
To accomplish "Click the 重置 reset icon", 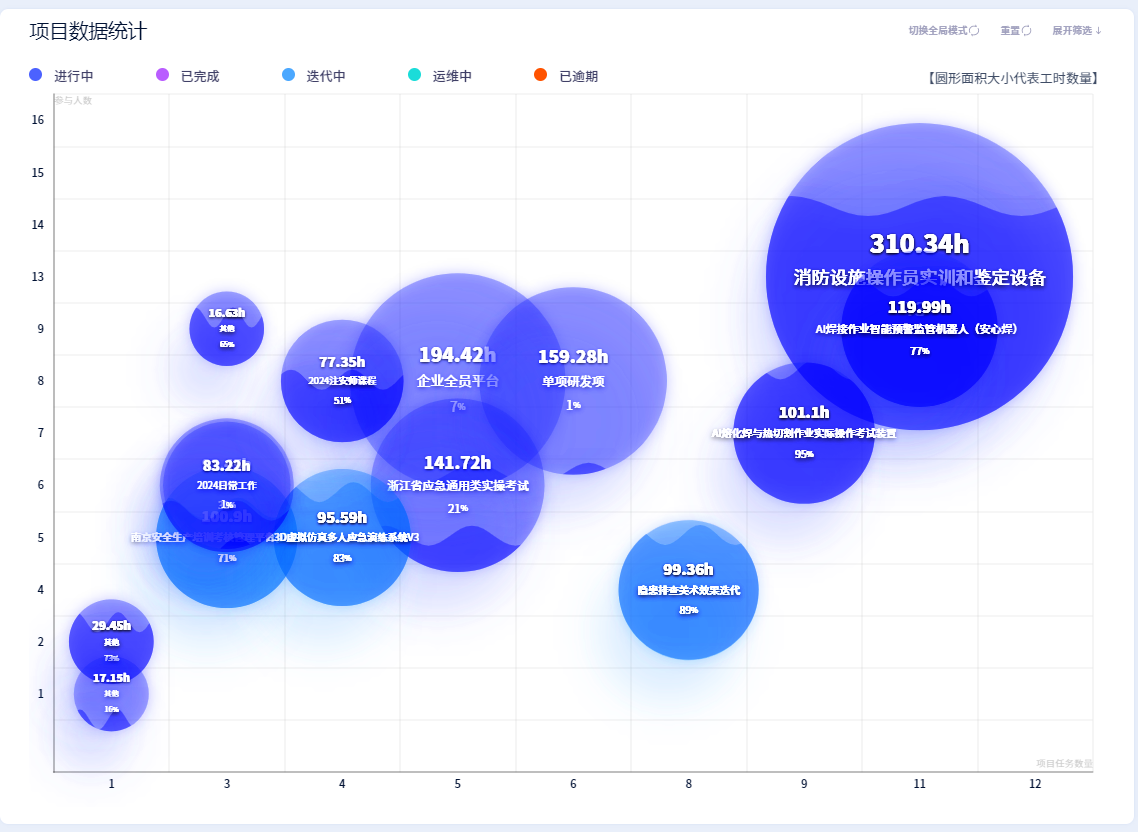I will [1026, 30].
